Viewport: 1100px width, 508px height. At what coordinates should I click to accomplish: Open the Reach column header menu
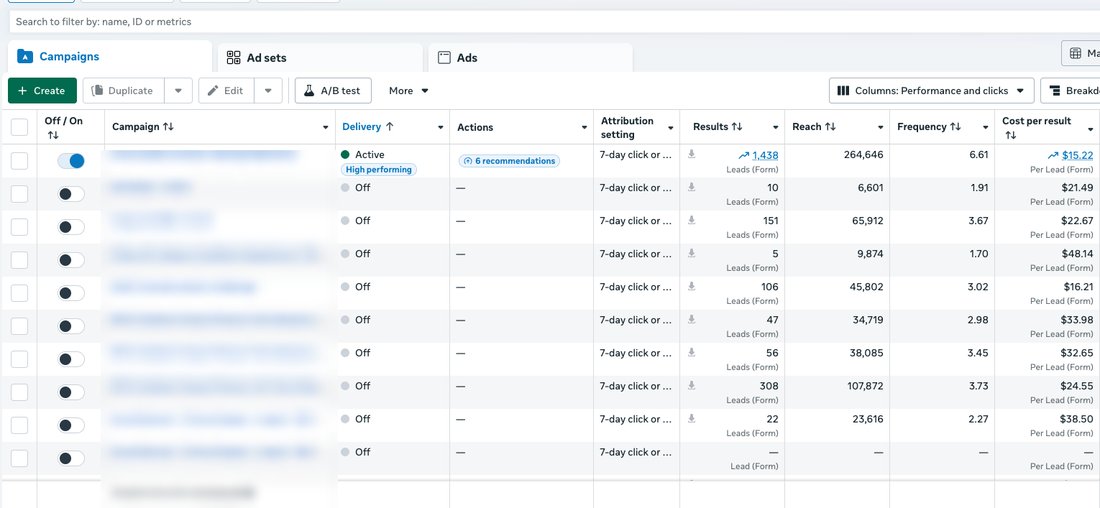880,128
